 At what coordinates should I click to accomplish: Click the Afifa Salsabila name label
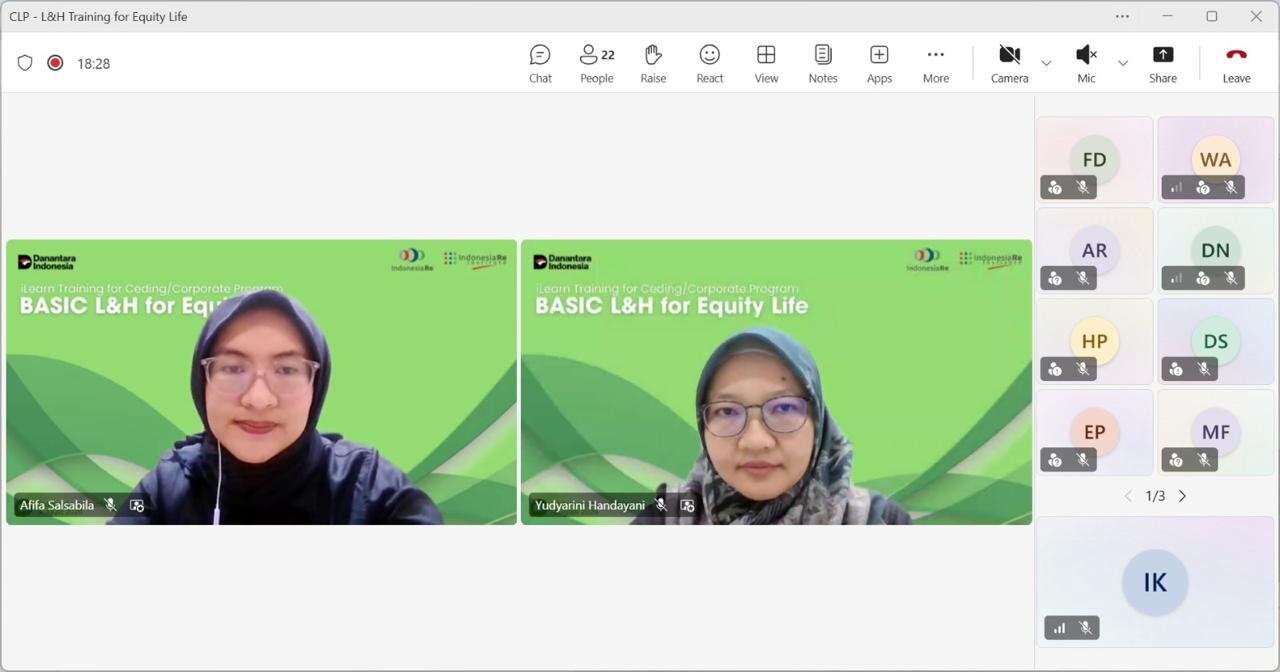click(x=57, y=505)
